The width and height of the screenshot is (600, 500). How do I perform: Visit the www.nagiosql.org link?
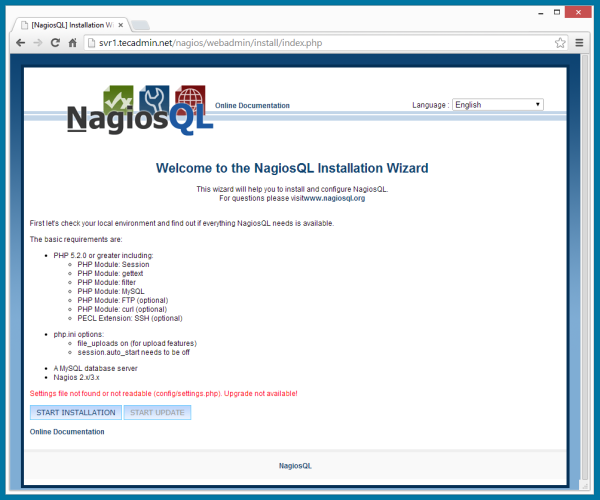[x=334, y=198]
